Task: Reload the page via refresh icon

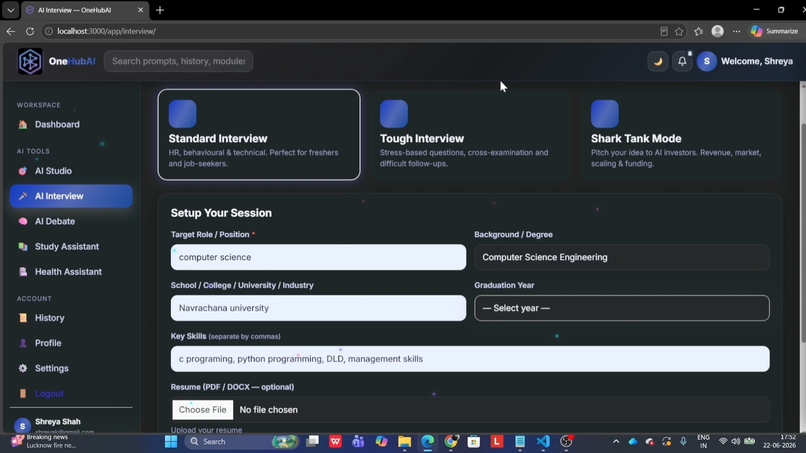Action: pos(30,31)
